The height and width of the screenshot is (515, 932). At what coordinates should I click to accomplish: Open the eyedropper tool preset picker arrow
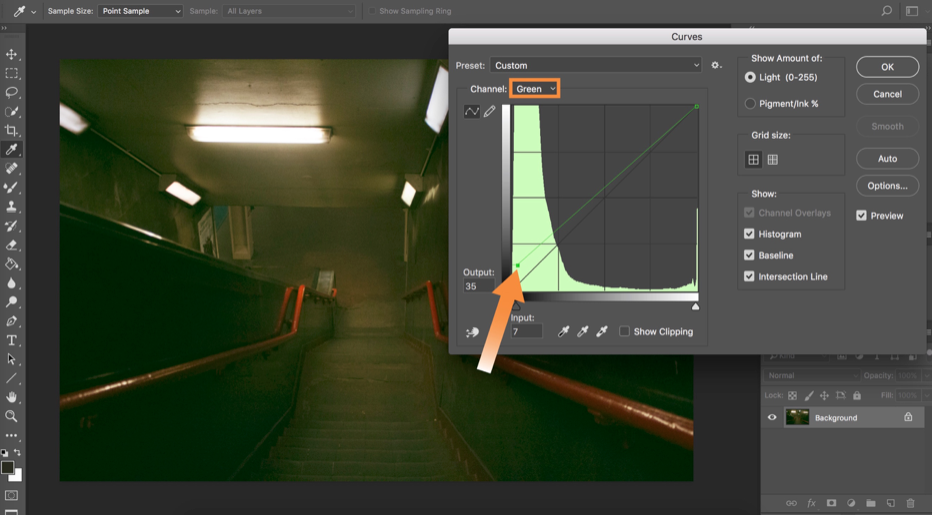33,11
